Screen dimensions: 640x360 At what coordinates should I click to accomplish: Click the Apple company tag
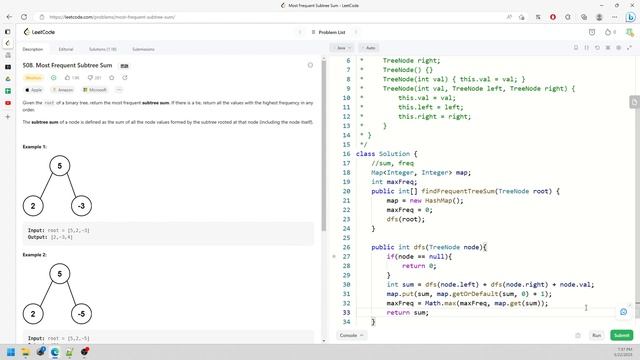pyautogui.click(x=33, y=90)
